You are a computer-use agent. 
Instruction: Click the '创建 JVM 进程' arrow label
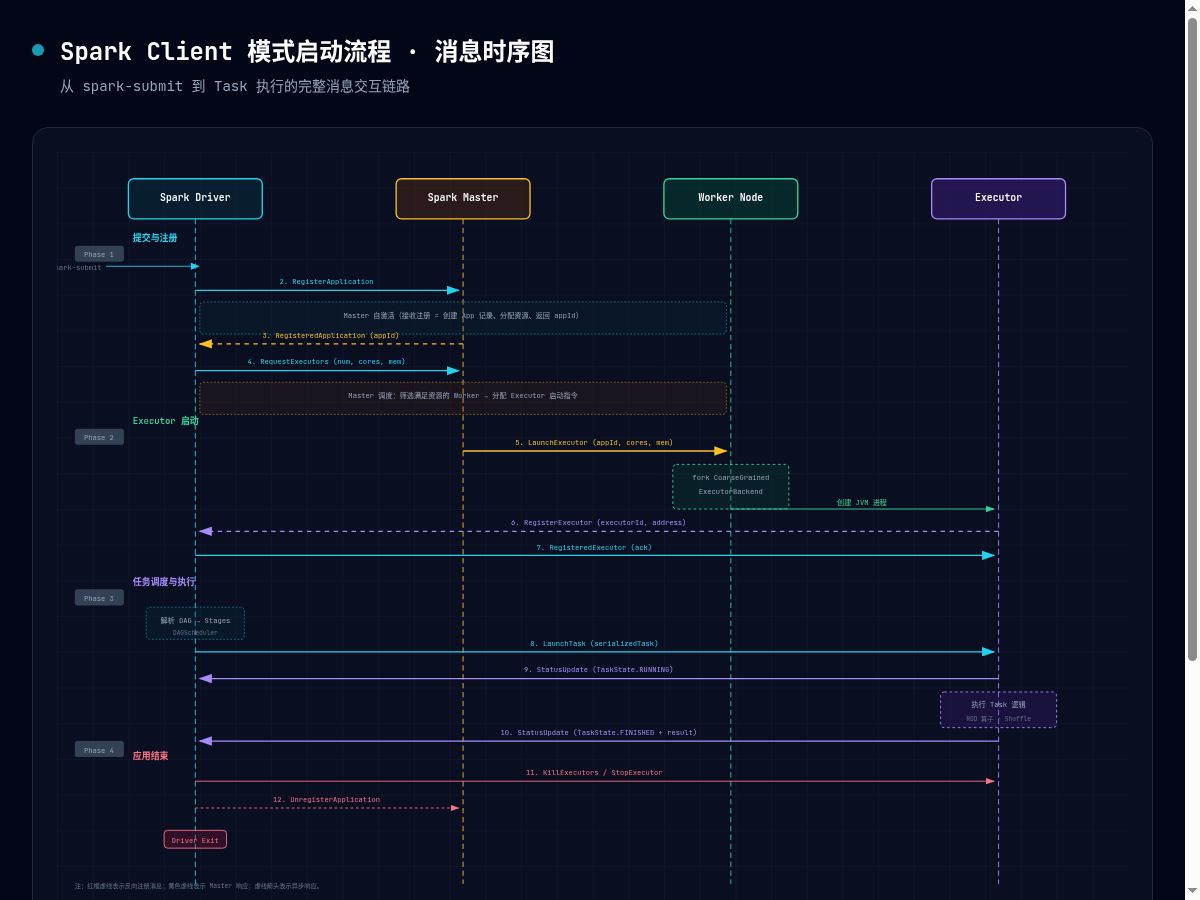[x=862, y=503]
